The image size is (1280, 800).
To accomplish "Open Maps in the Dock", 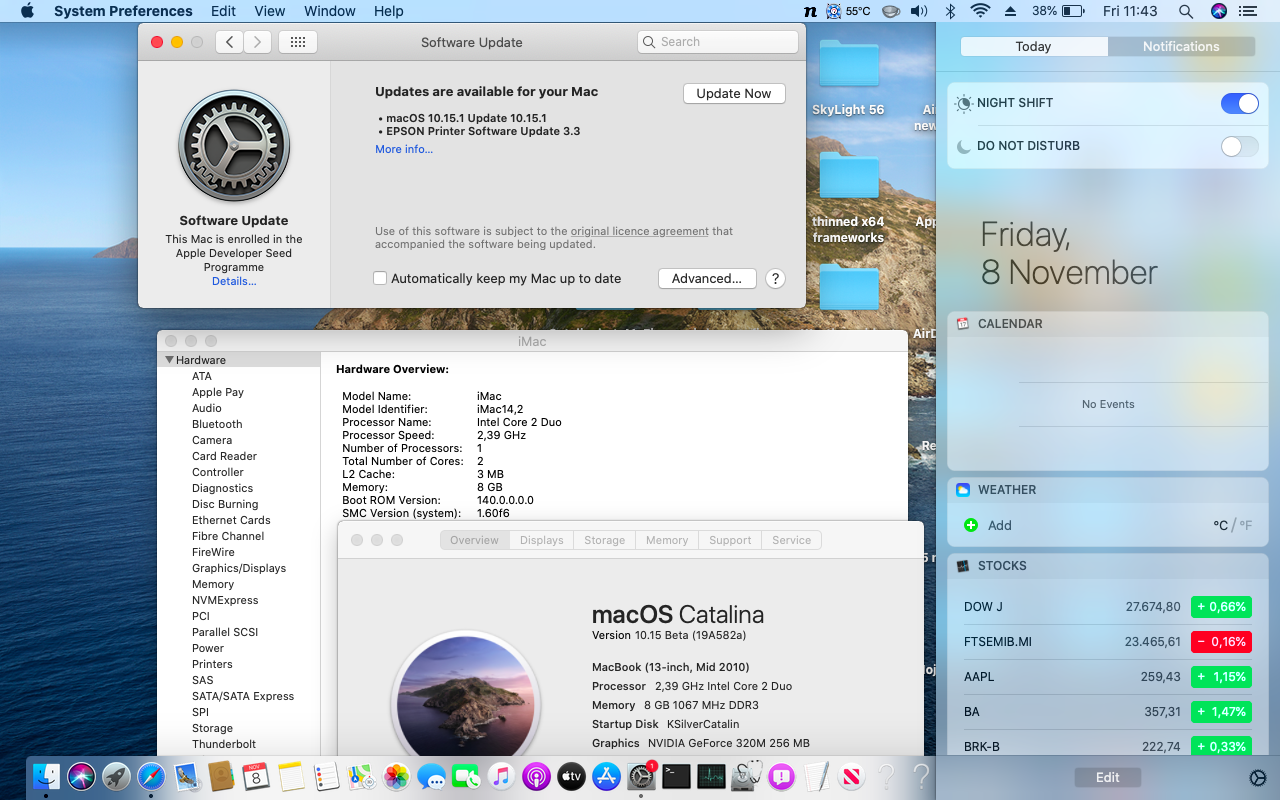I will coord(361,776).
